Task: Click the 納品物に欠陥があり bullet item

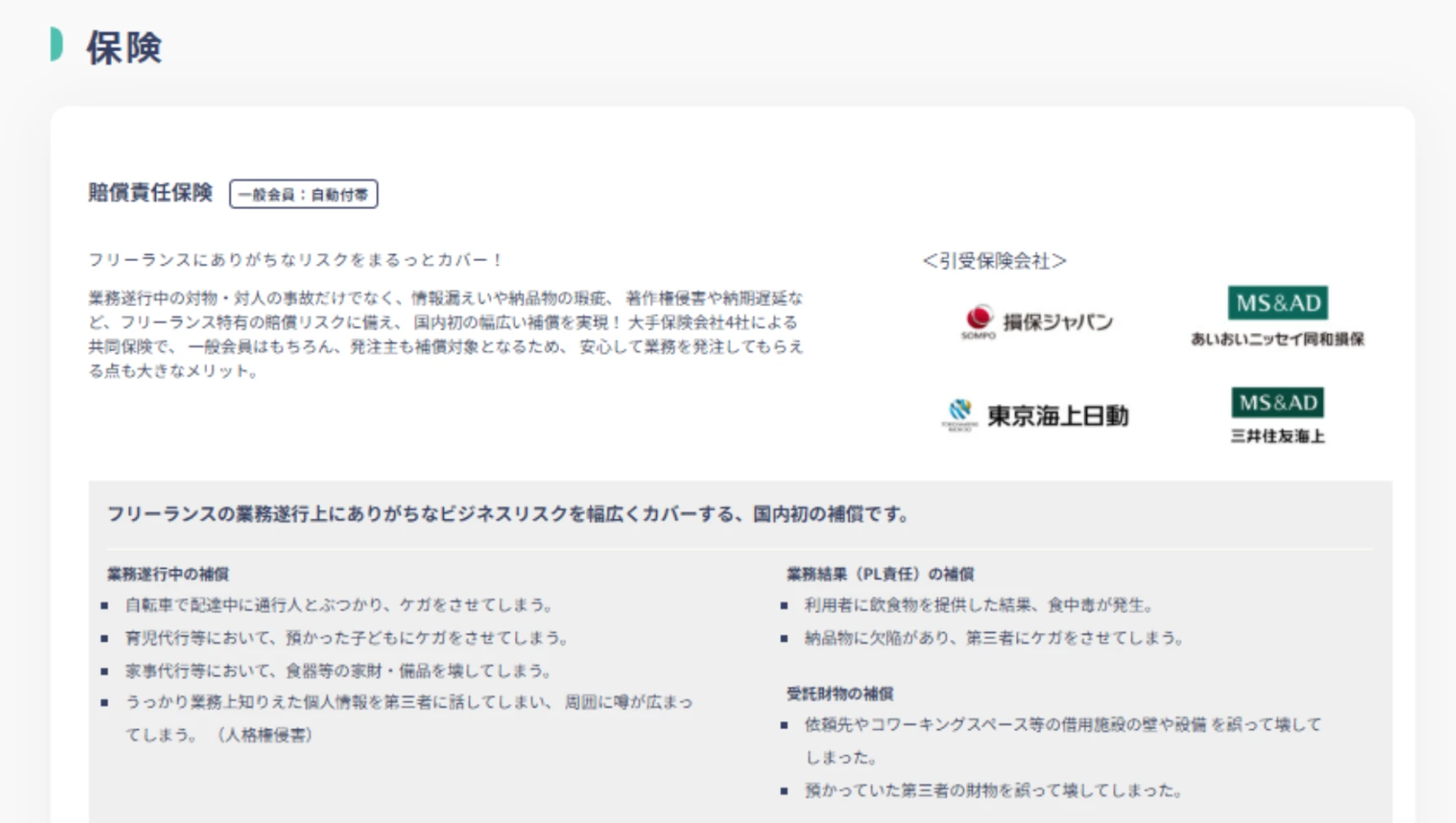Action: (x=994, y=638)
